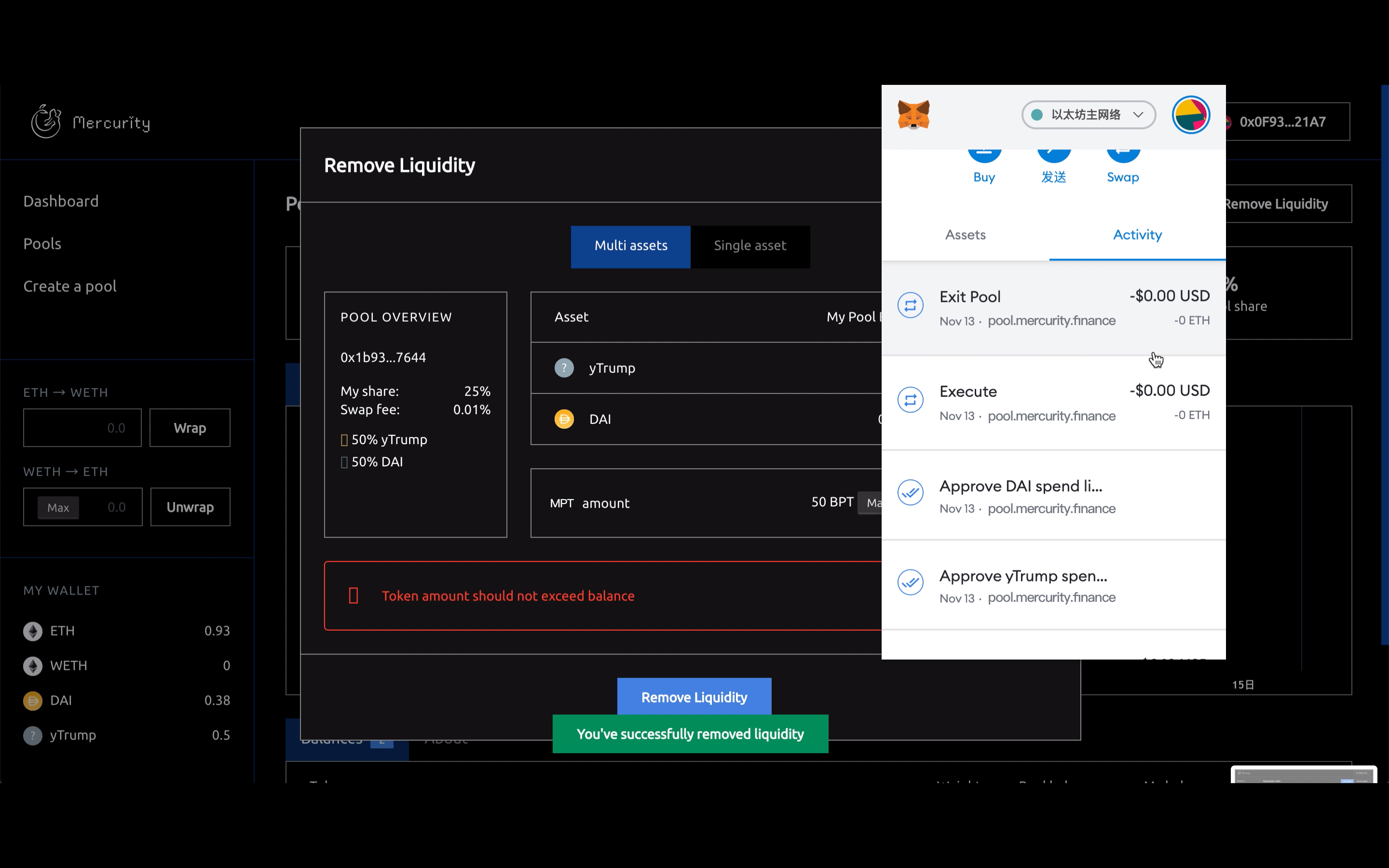Click the Approve DAI checkmark icon
This screenshot has height=868, width=1389.
(x=910, y=492)
